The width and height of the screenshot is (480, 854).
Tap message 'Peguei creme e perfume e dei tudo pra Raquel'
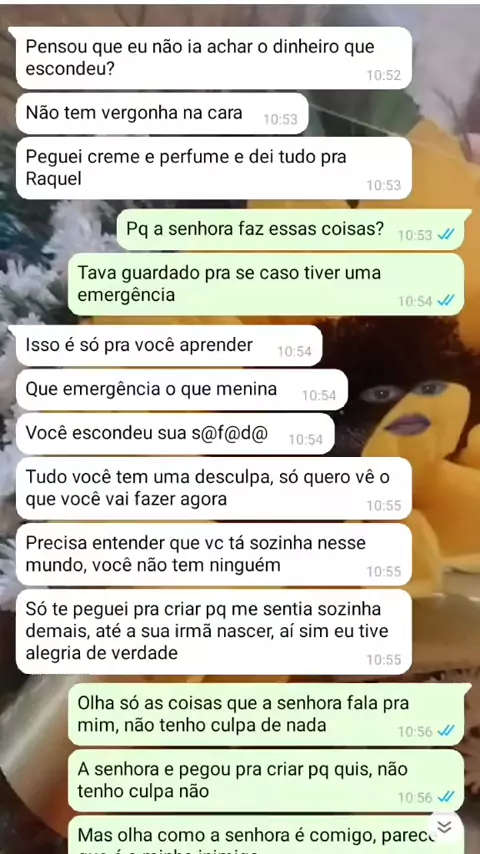(x=214, y=168)
